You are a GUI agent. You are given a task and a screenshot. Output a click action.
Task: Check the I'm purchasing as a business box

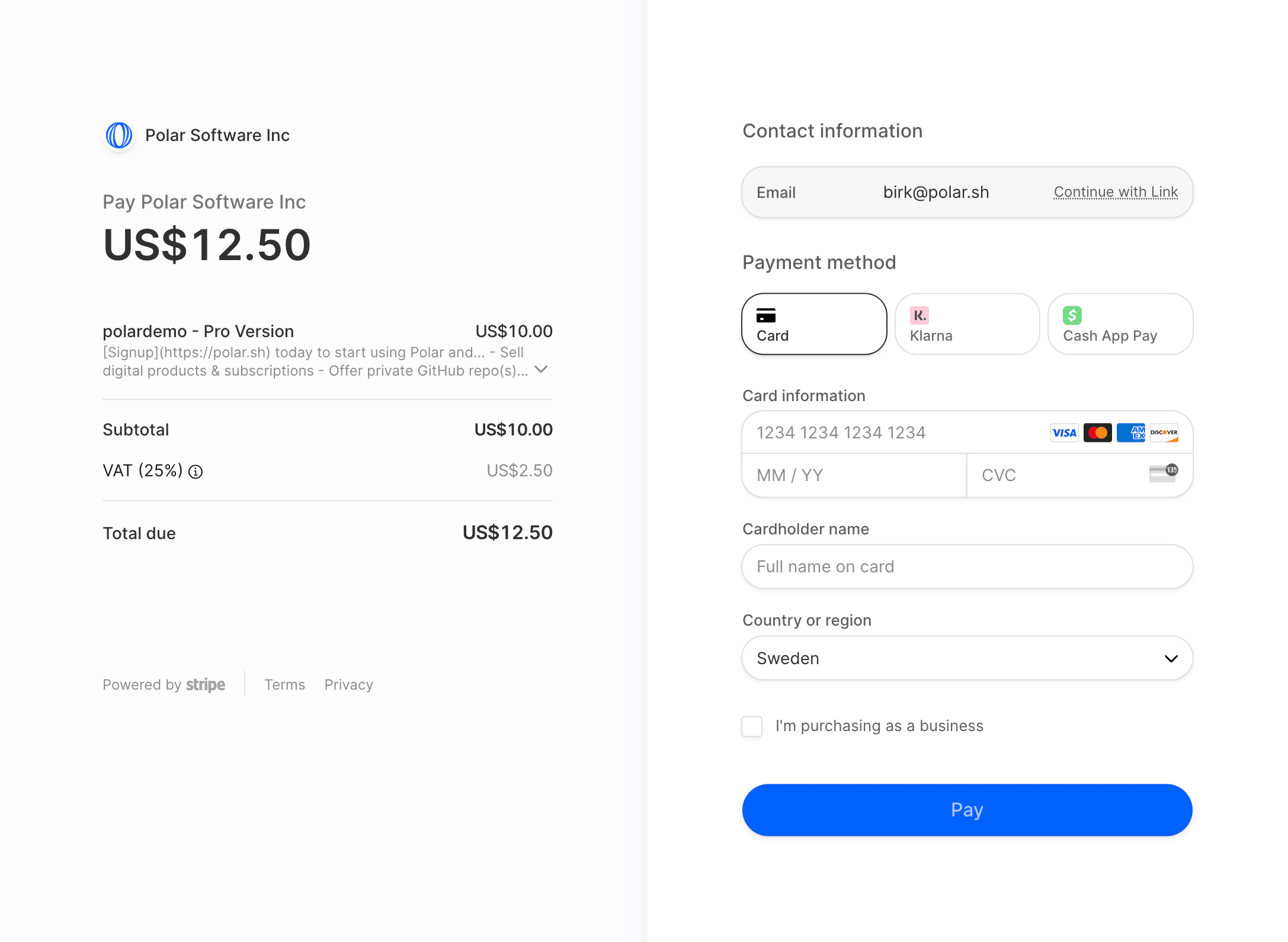tap(751, 726)
